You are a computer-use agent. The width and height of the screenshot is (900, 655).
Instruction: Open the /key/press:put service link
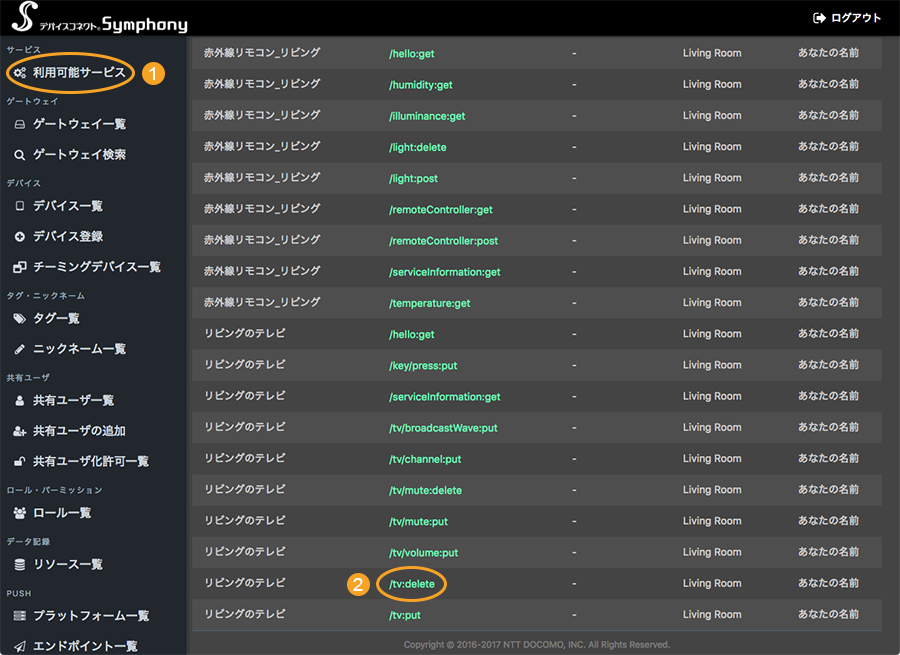pyautogui.click(x=423, y=366)
